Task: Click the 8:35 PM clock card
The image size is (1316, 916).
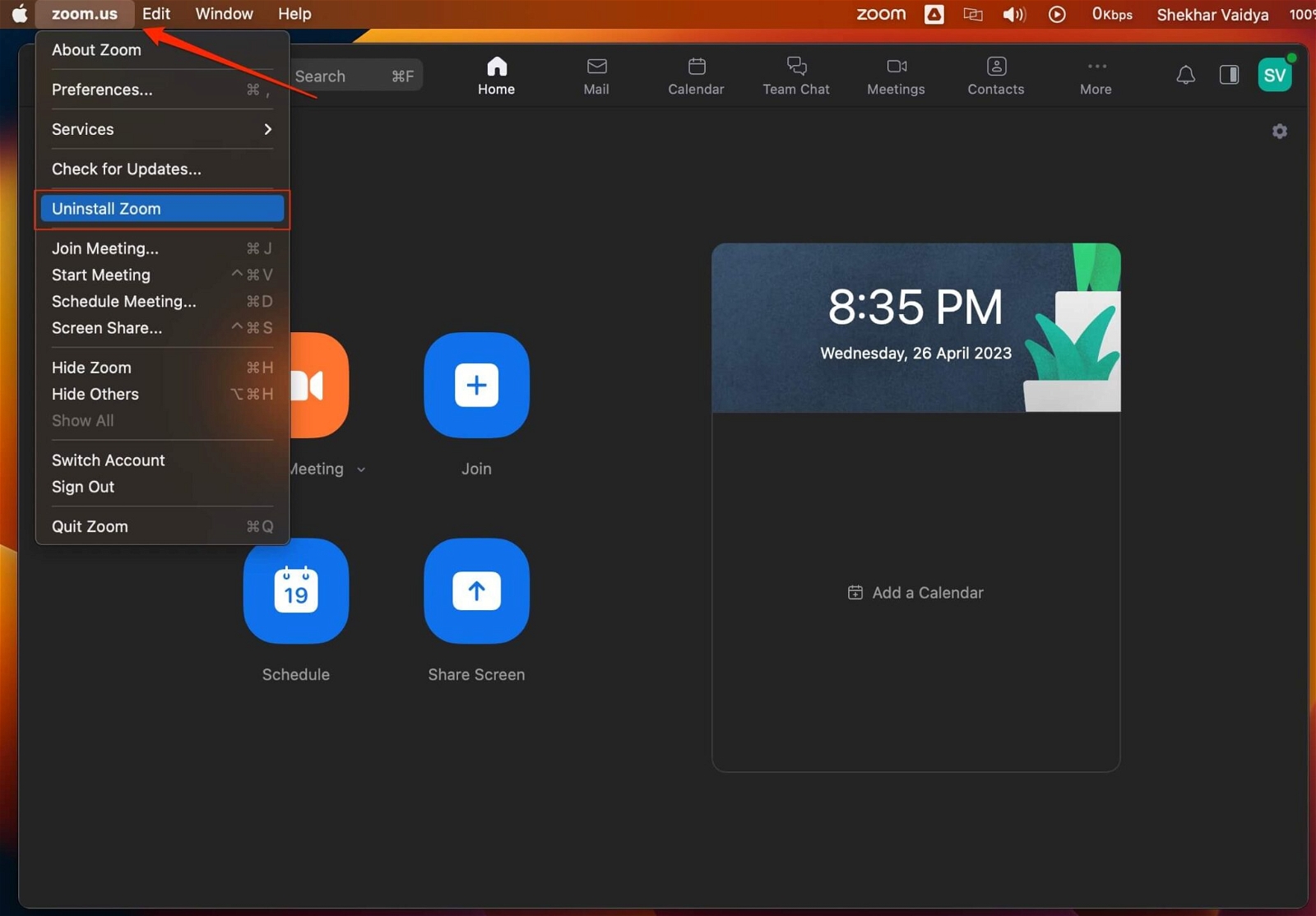Action: 915,327
